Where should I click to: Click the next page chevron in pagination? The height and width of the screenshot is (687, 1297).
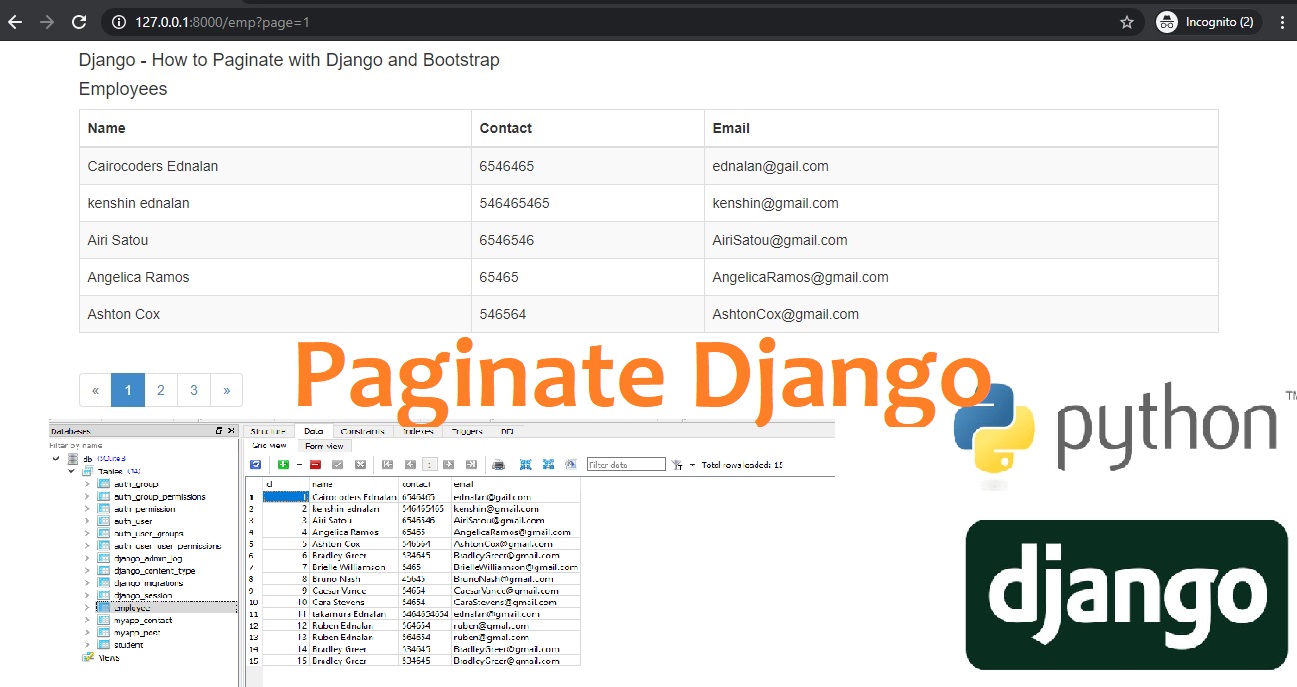pyautogui.click(x=227, y=390)
